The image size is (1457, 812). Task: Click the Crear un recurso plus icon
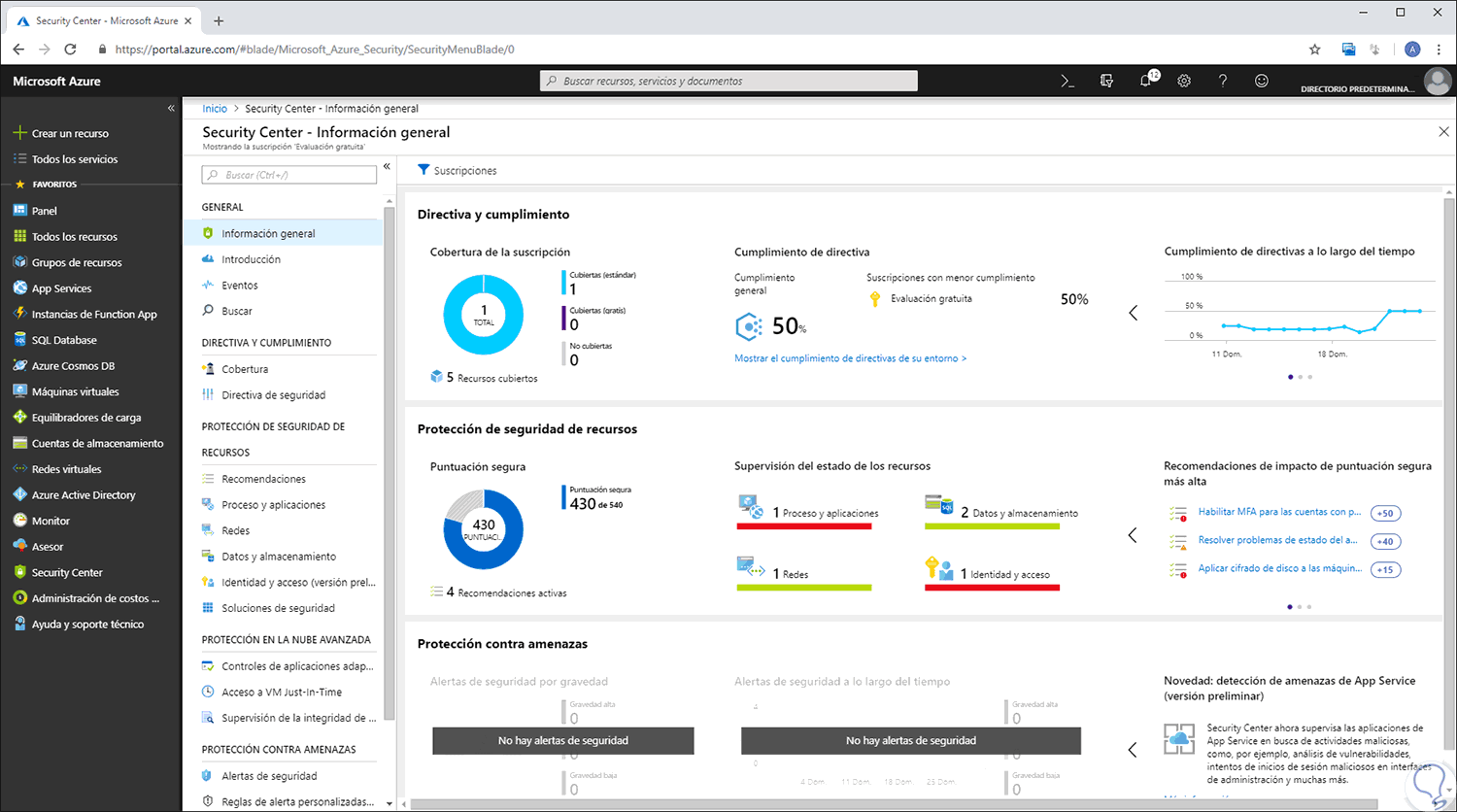[x=19, y=133]
